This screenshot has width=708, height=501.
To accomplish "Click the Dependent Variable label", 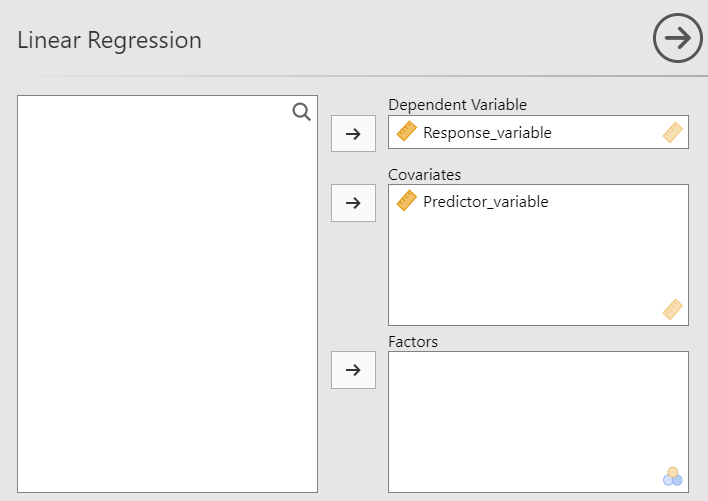I will tap(457, 105).
